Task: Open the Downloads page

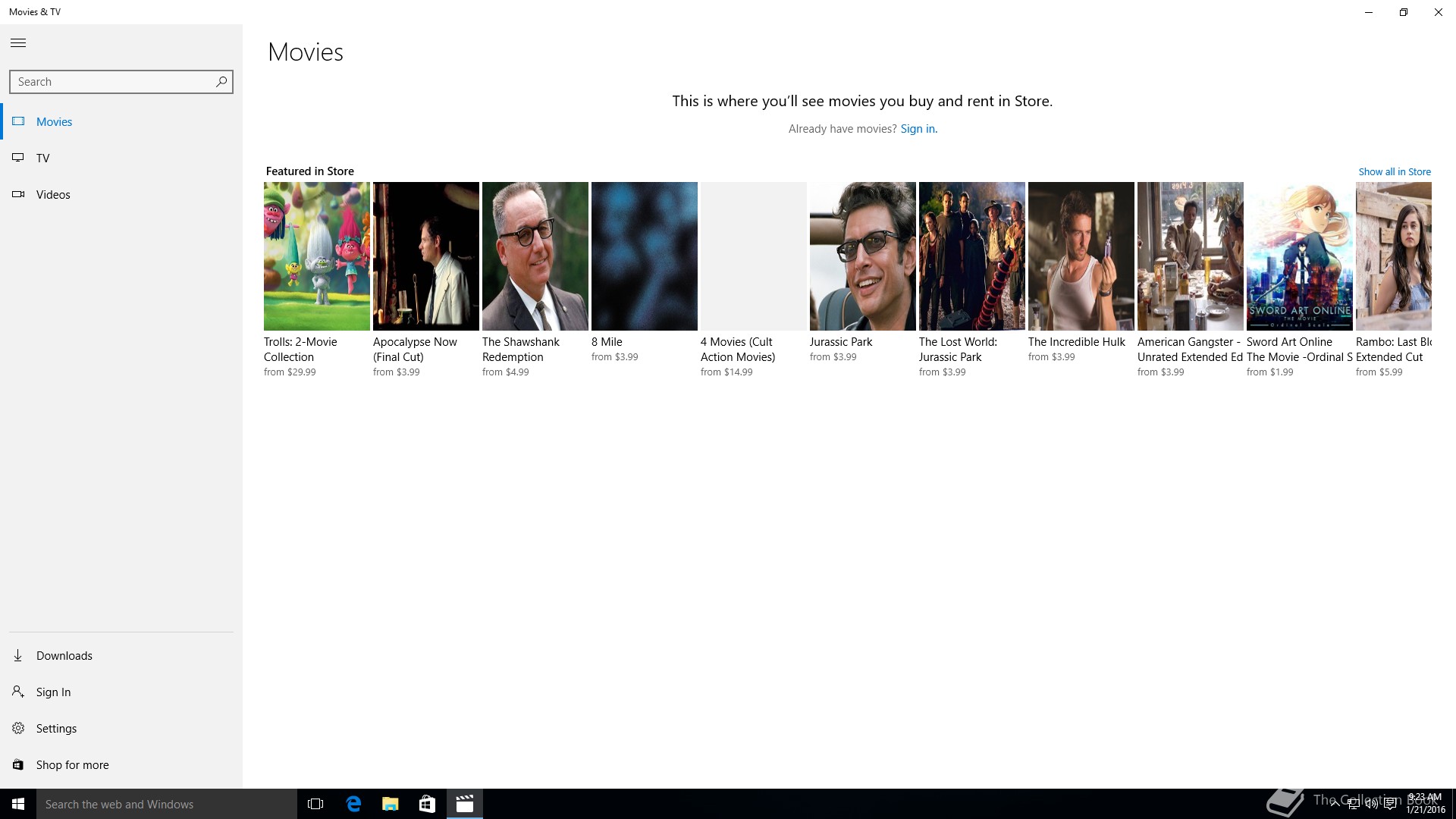Action: point(121,655)
